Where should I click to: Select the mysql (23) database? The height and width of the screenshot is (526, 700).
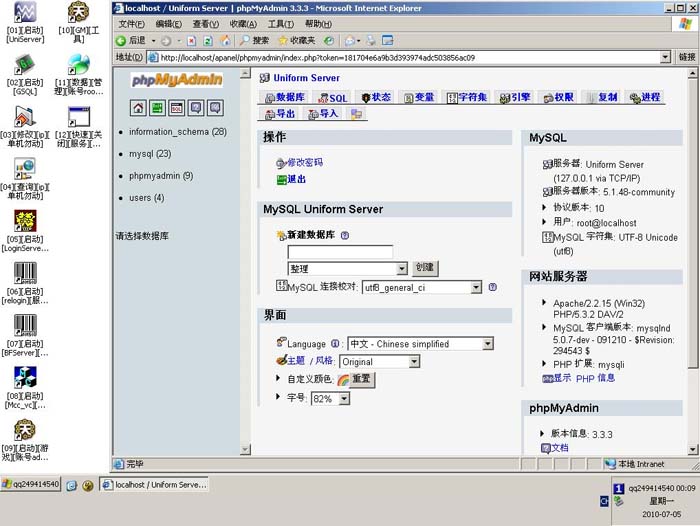point(150,154)
